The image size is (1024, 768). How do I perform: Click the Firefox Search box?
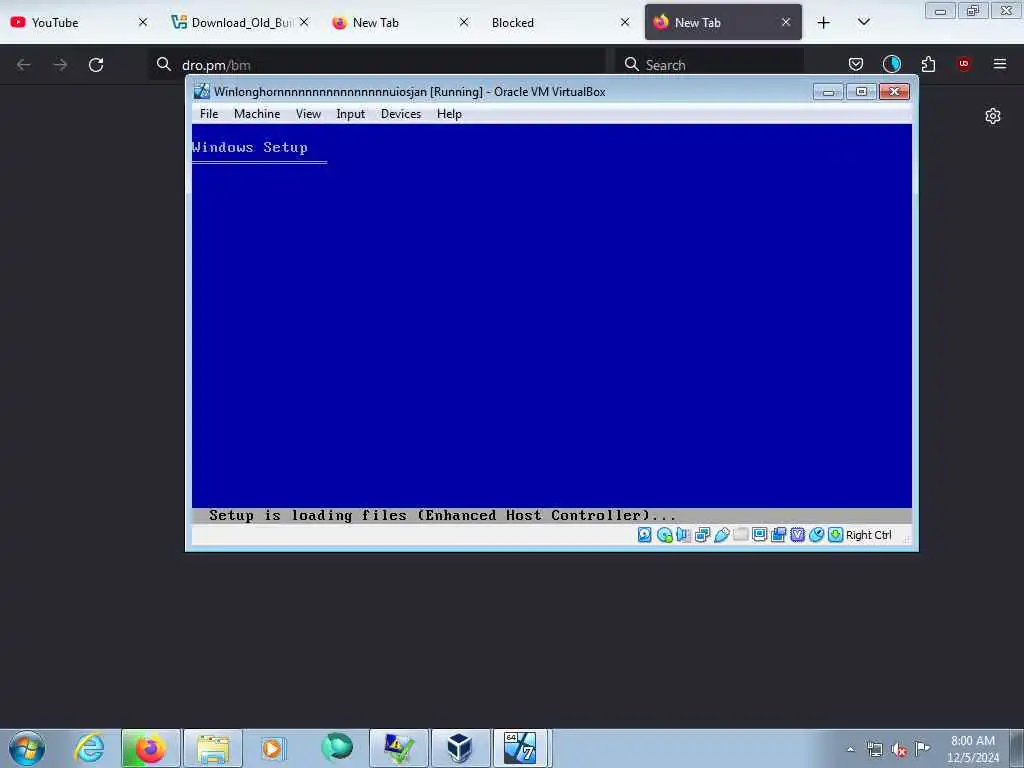[x=709, y=65]
